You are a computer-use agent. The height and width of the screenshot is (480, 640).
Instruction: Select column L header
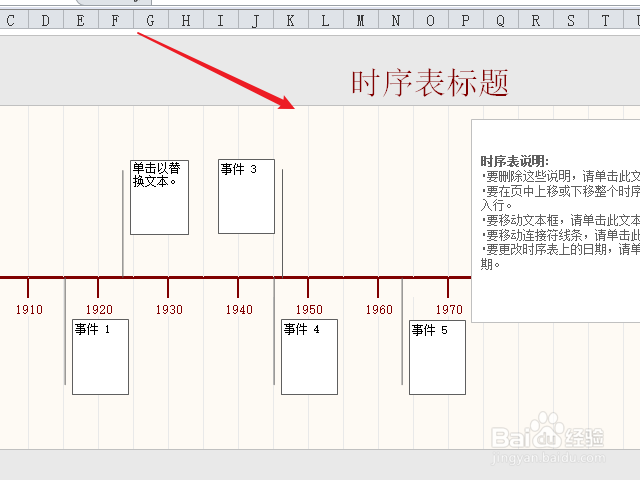(x=326, y=20)
